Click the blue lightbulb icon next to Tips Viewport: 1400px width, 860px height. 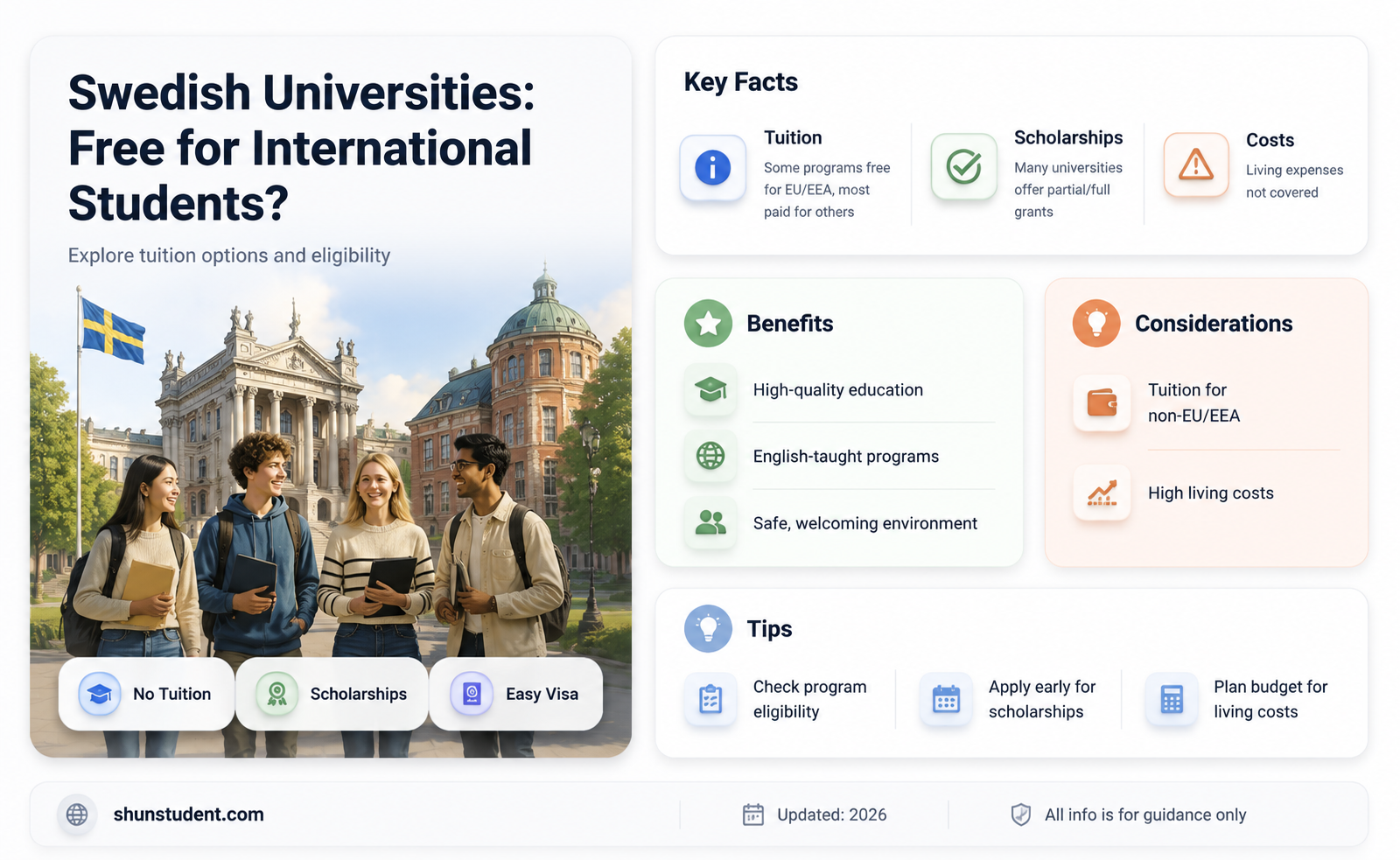[708, 628]
